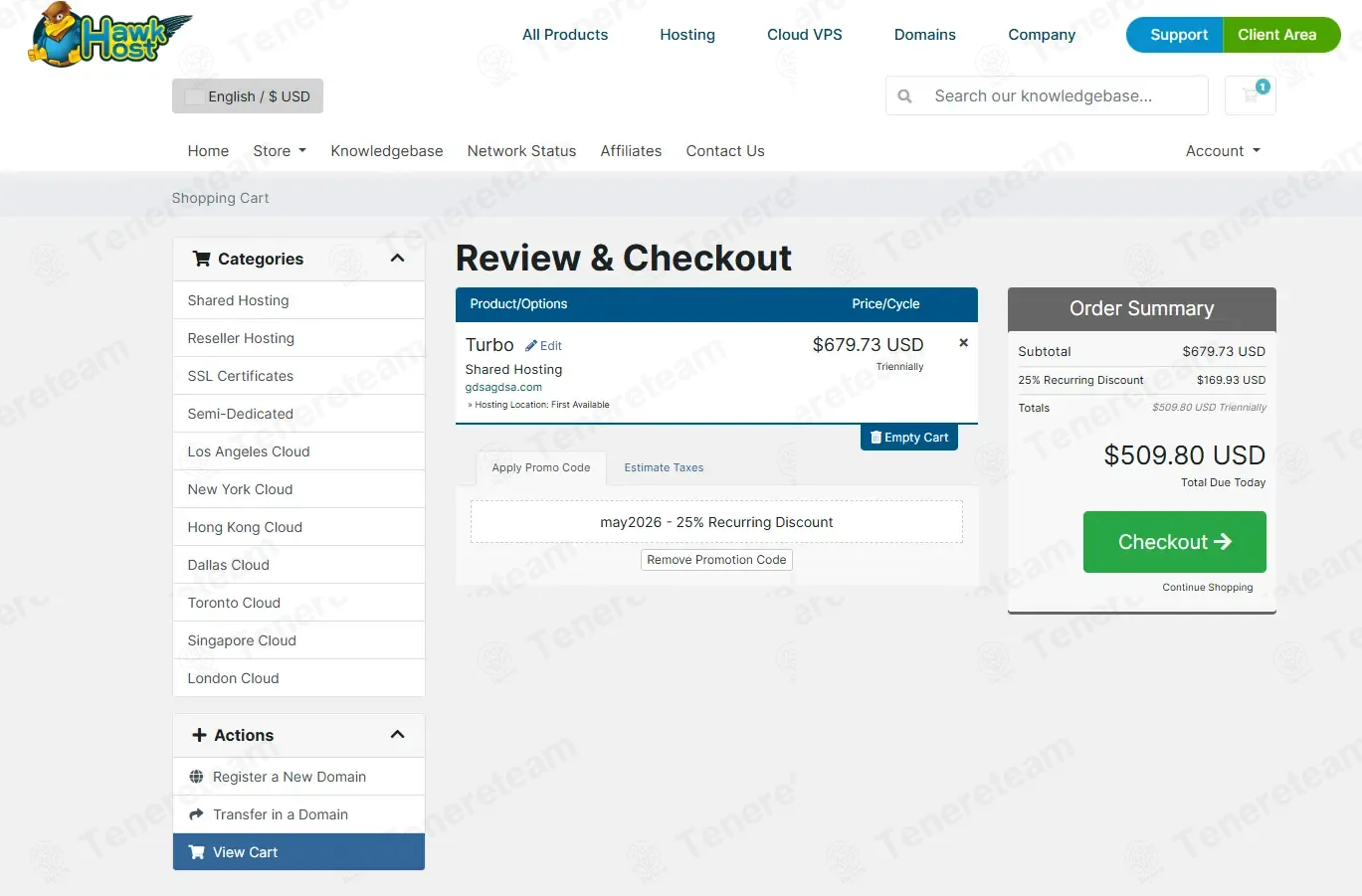The image size is (1362, 896).
Task: Click the green Checkout button
Action: (x=1175, y=542)
